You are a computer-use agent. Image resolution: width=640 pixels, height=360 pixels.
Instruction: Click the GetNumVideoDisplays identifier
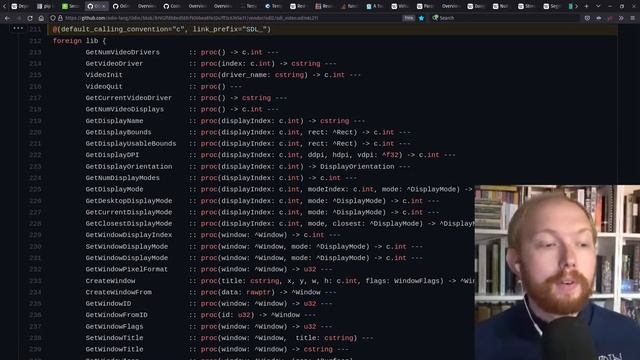pos(124,109)
